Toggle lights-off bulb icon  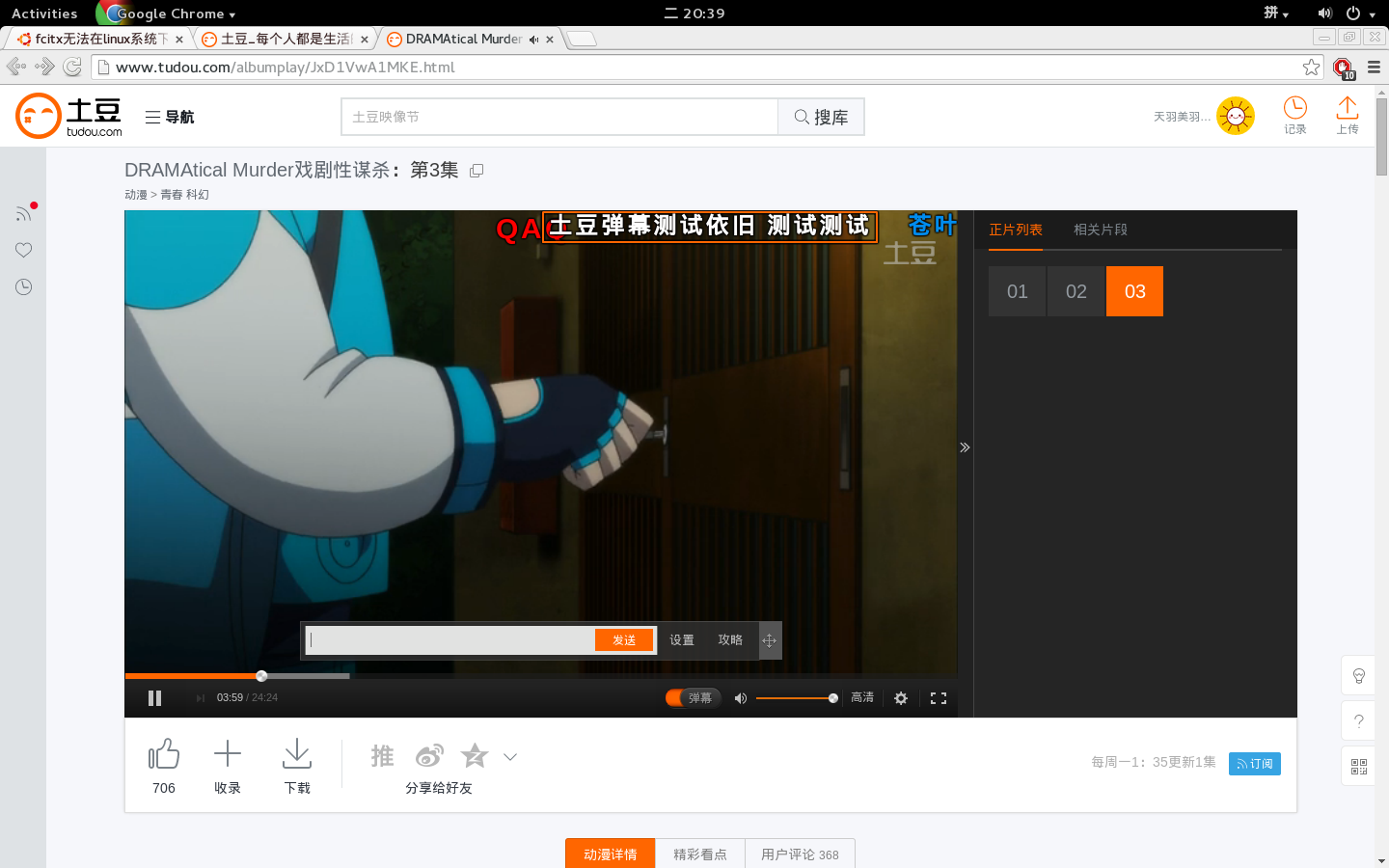click(x=1358, y=675)
